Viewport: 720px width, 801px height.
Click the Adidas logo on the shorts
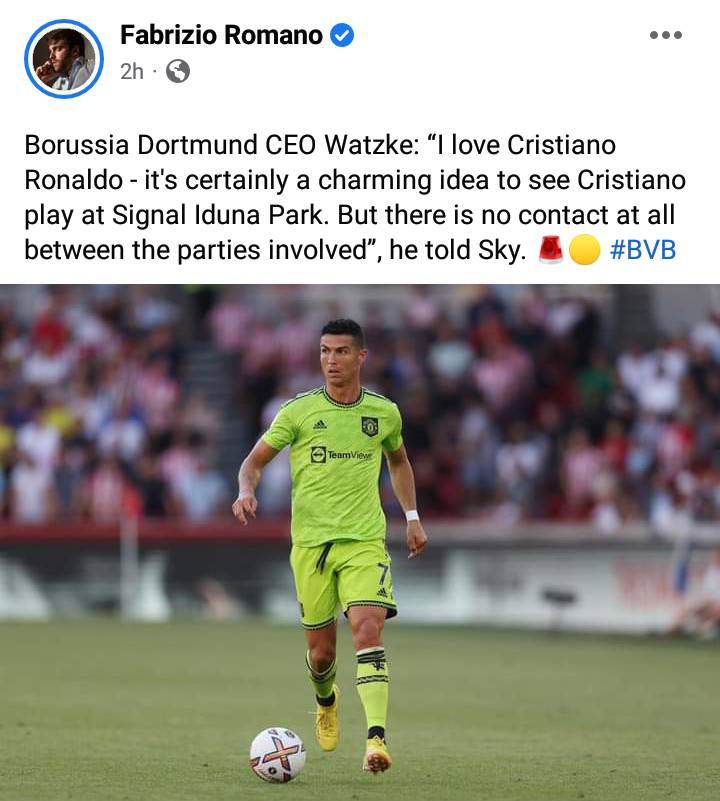pyautogui.click(x=382, y=592)
